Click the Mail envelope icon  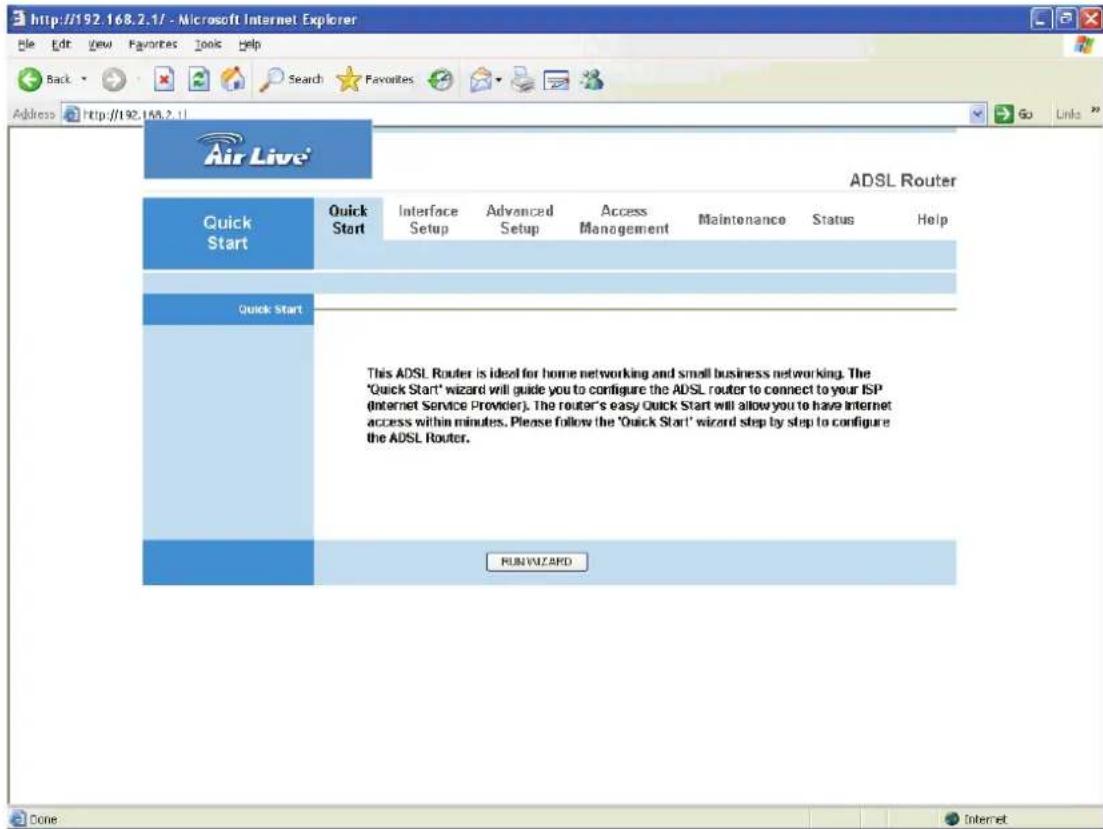(480, 80)
